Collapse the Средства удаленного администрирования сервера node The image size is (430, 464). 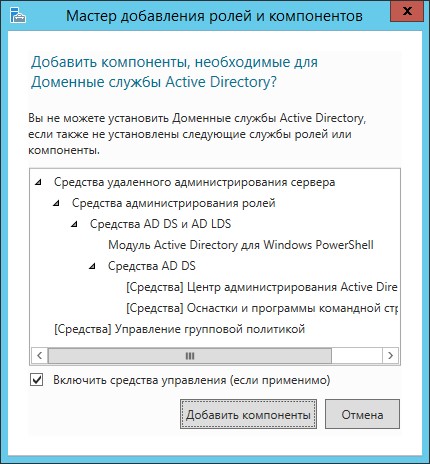pos(39,182)
